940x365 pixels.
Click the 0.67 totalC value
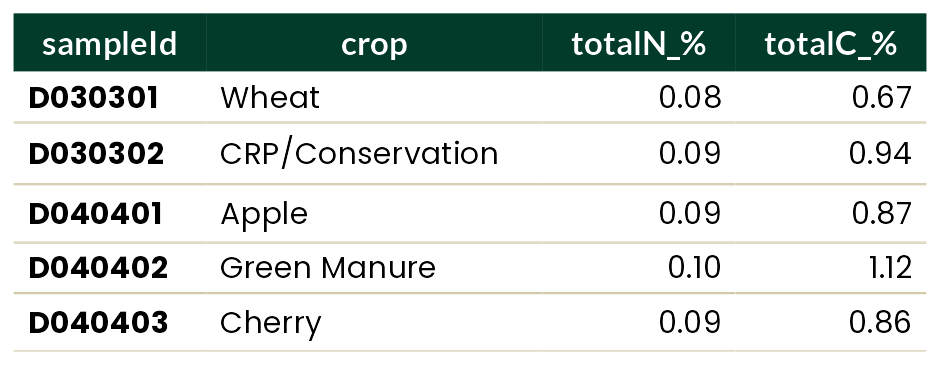click(881, 98)
